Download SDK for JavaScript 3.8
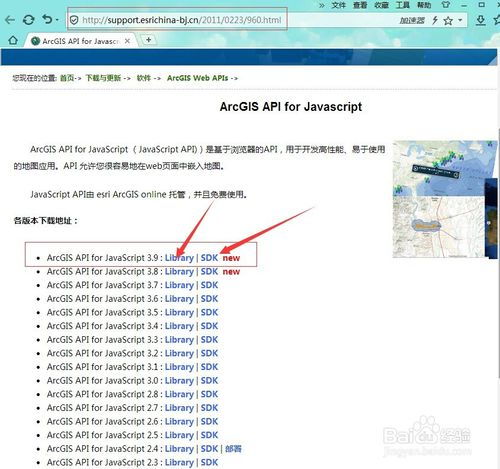This screenshot has height=469, width=500. tap(209, 272)
